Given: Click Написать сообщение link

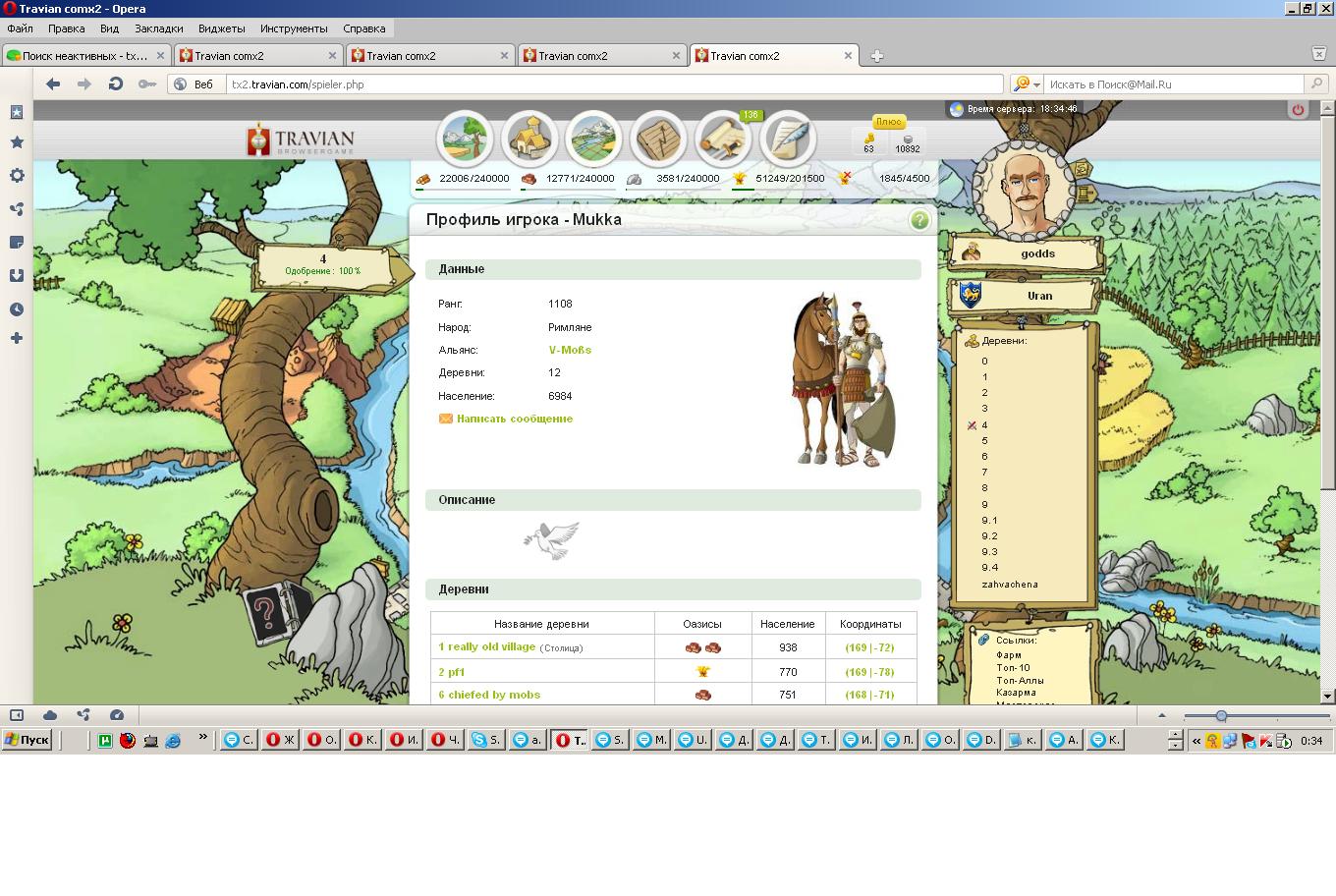Looking at the screenshot, I should click(515, 419).
